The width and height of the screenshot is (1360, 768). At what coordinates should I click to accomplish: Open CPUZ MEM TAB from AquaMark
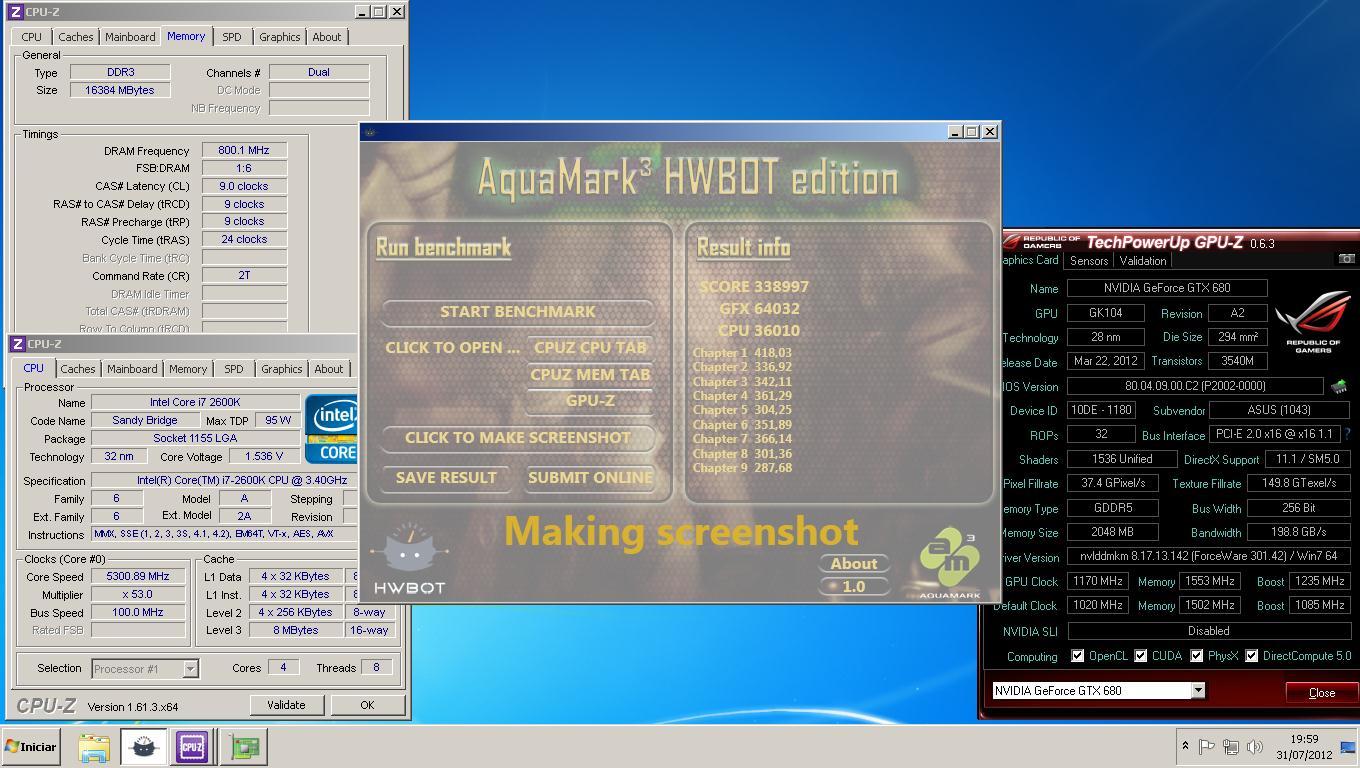tap(590, 375)
